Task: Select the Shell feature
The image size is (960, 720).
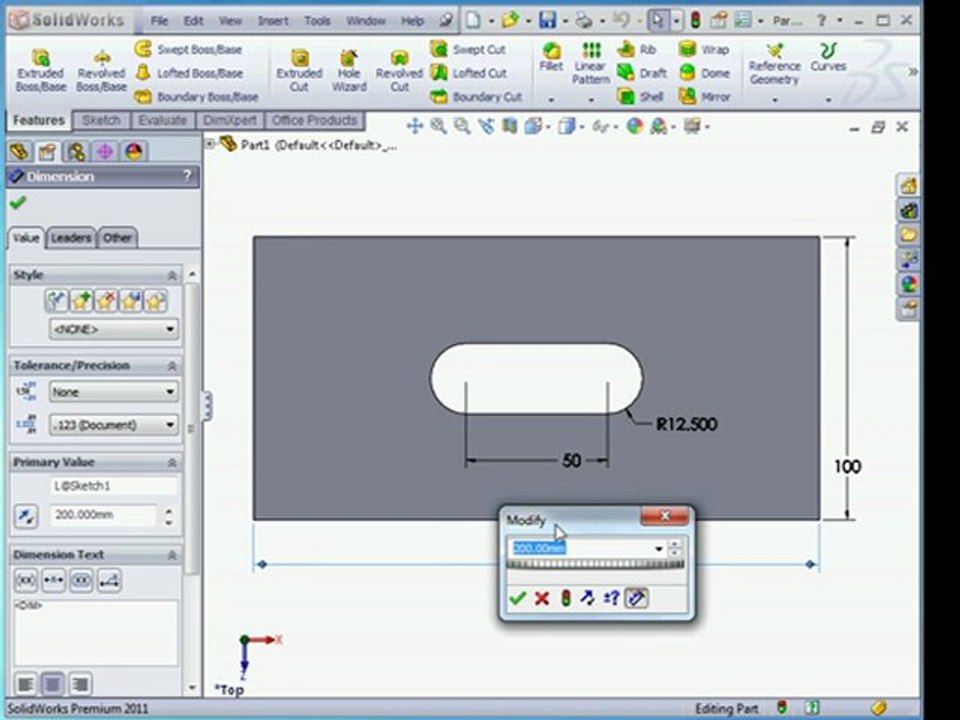Action: 640,97
